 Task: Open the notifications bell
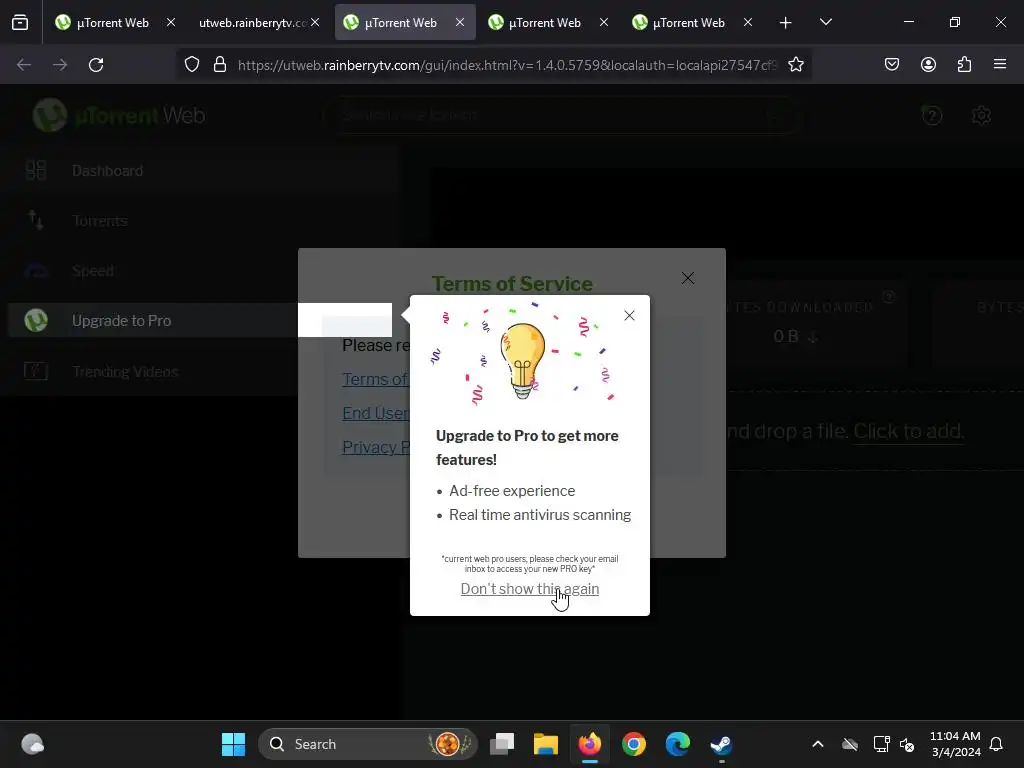996,744
